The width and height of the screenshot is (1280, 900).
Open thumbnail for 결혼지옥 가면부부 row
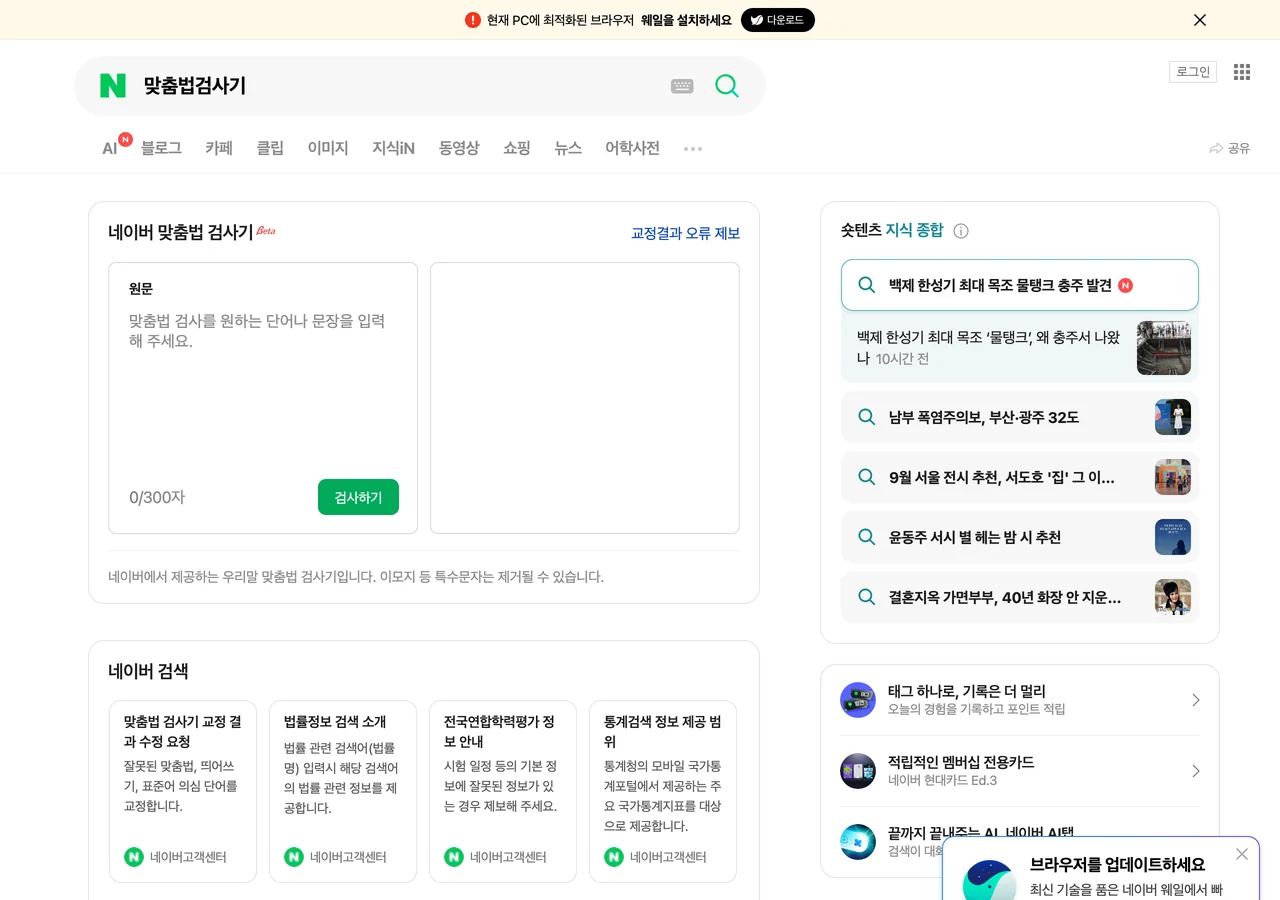[x=1173, y=597]
